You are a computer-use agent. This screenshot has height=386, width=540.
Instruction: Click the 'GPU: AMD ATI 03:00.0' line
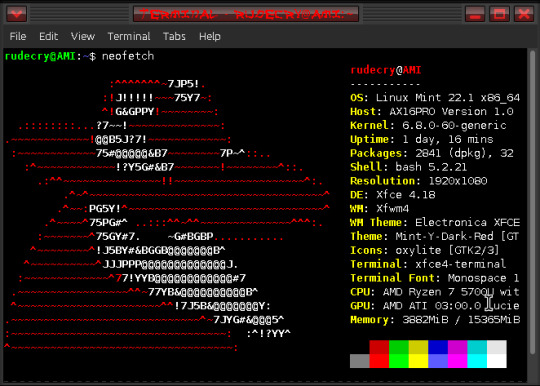coord(435,306)
